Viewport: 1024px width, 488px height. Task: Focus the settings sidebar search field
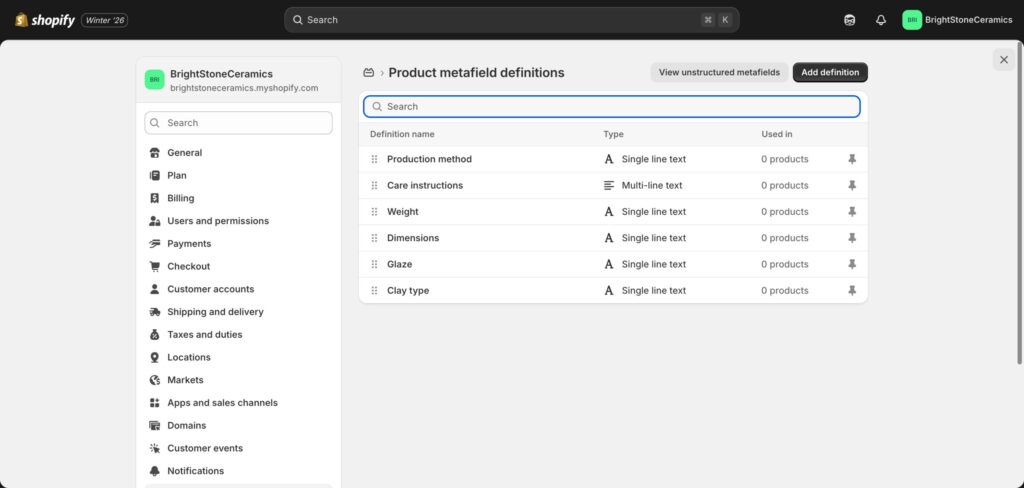pos(238,123)
